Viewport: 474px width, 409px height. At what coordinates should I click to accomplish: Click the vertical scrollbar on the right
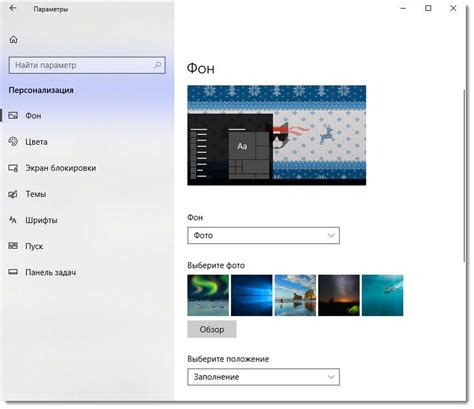(464, 176)
